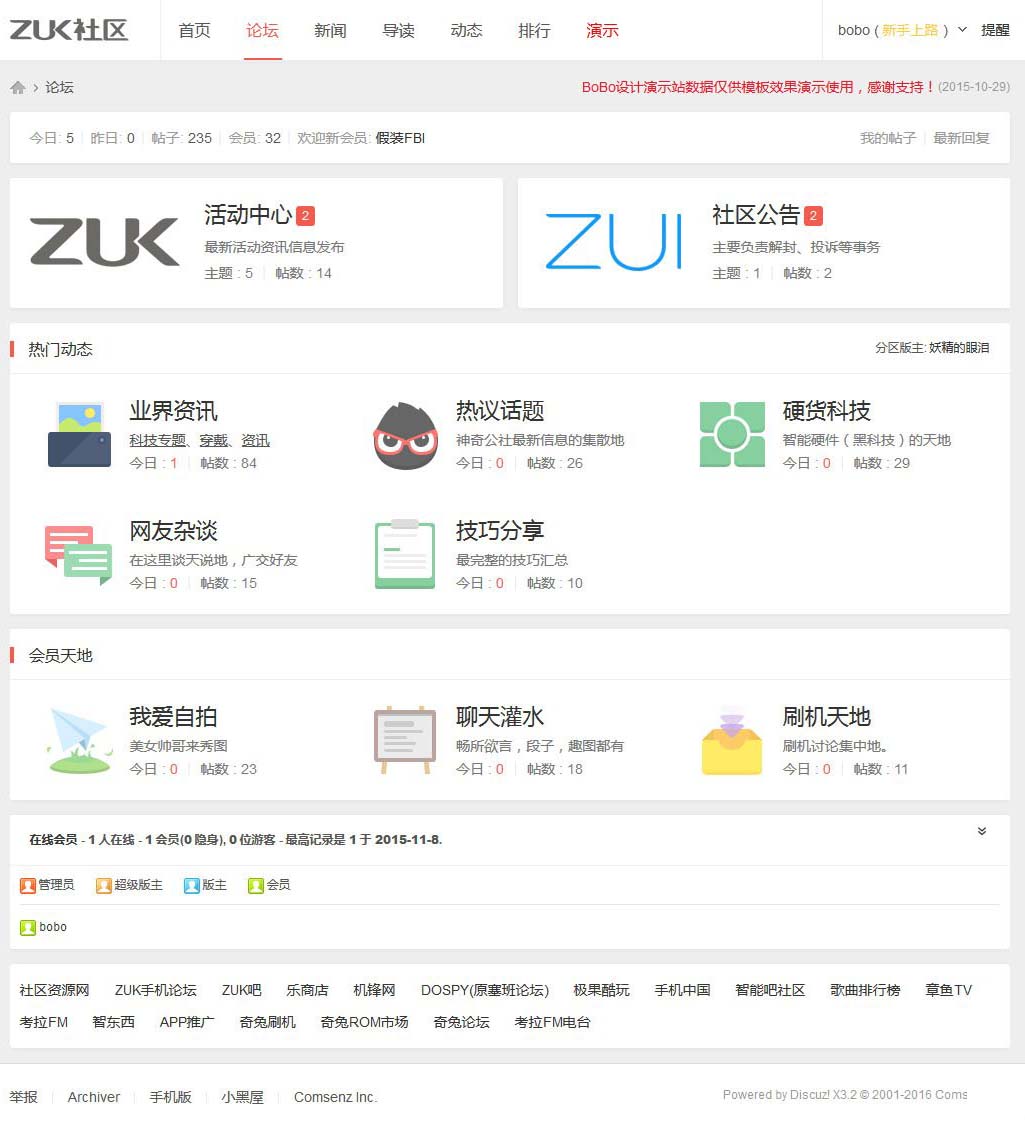Viewport: 1025px width, 1126px height.
Task: Click the 我爱自拍 paper plane icon
Action: pyautogui.click(x=80, y=740)
